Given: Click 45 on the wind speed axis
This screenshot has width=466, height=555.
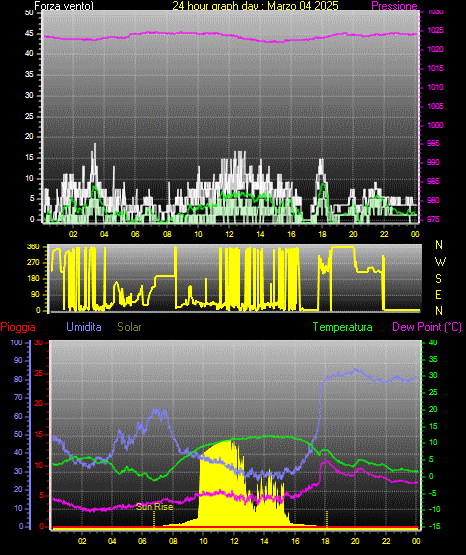Looking at the screenshot, I should [29, 34].
